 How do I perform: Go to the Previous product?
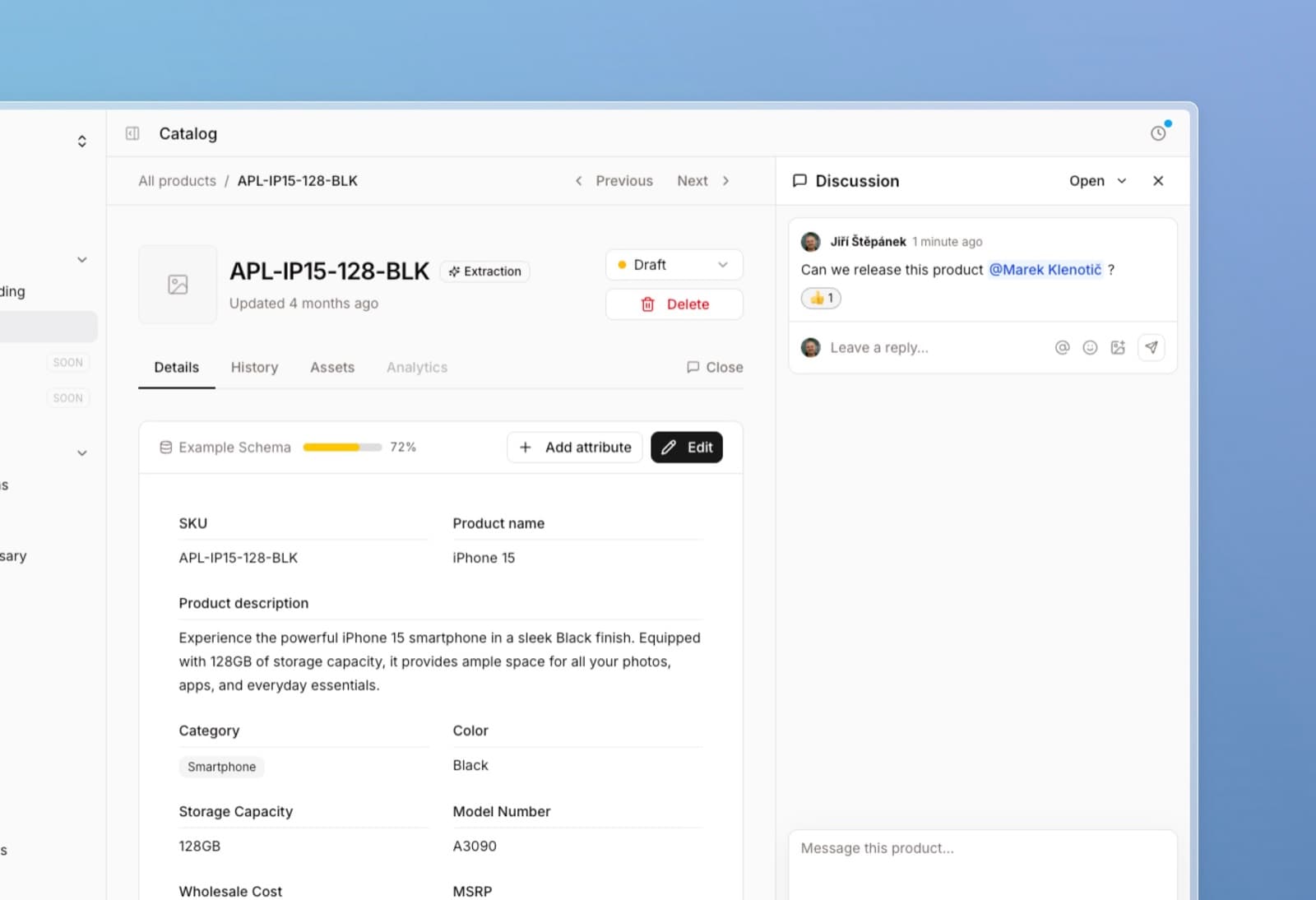(614, 181)
